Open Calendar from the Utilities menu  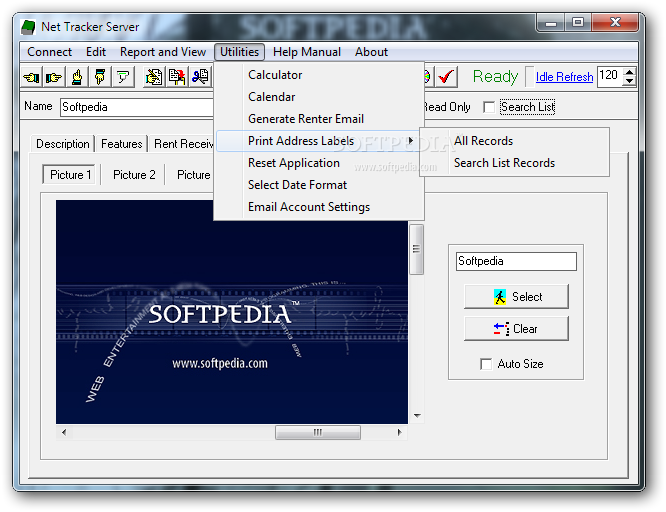pyautogui.click(x=319, y=97)
